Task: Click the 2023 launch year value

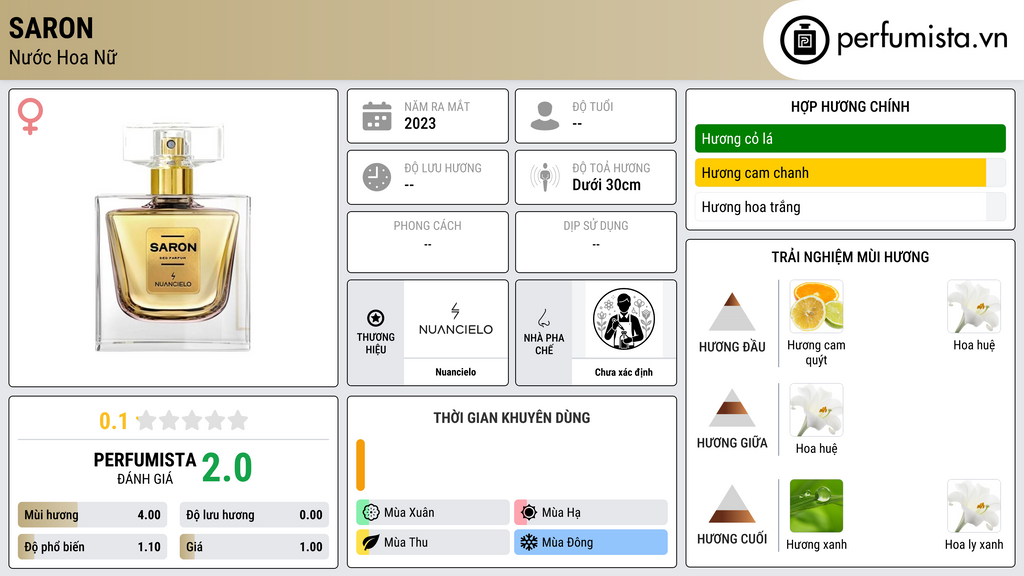Action: [420, 123]
